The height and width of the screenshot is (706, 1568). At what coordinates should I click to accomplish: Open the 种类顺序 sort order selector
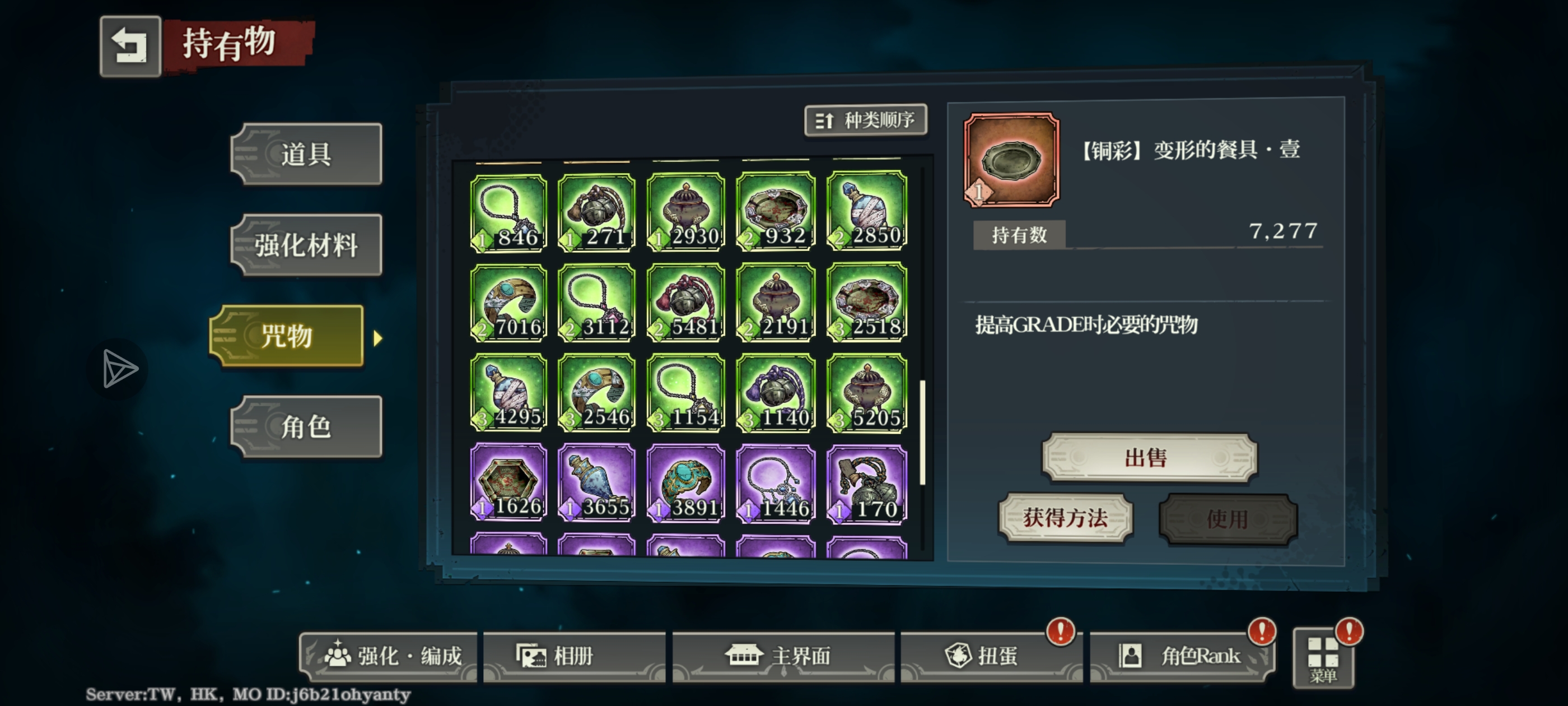click(866, 120)
